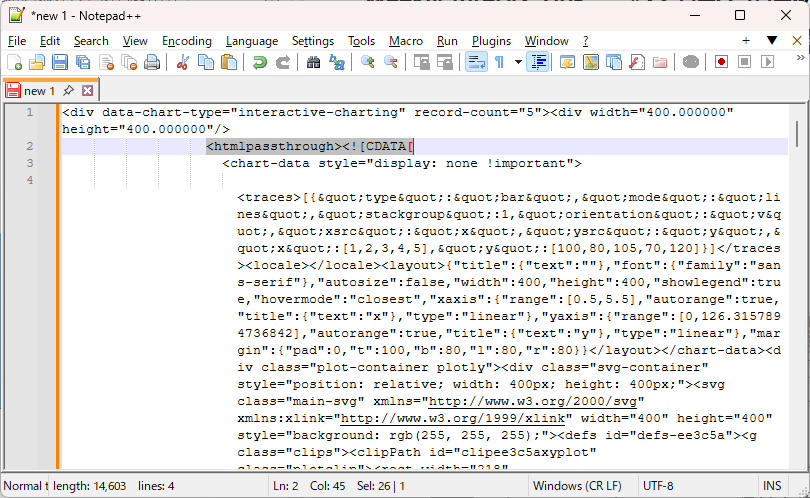The height and width of the screenshot is (498, 810).
Task: Click the Cut scissors icon
Action: point(182,62)
